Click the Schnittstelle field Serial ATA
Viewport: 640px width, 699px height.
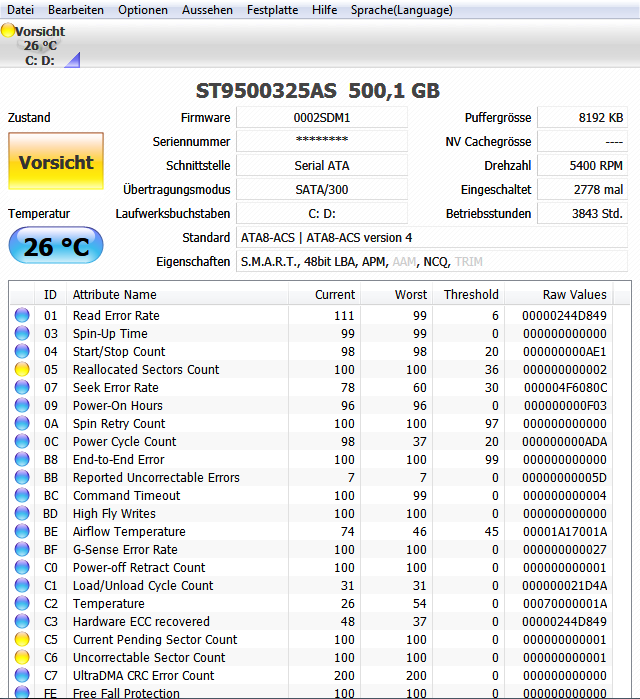(x=322, y=165)
